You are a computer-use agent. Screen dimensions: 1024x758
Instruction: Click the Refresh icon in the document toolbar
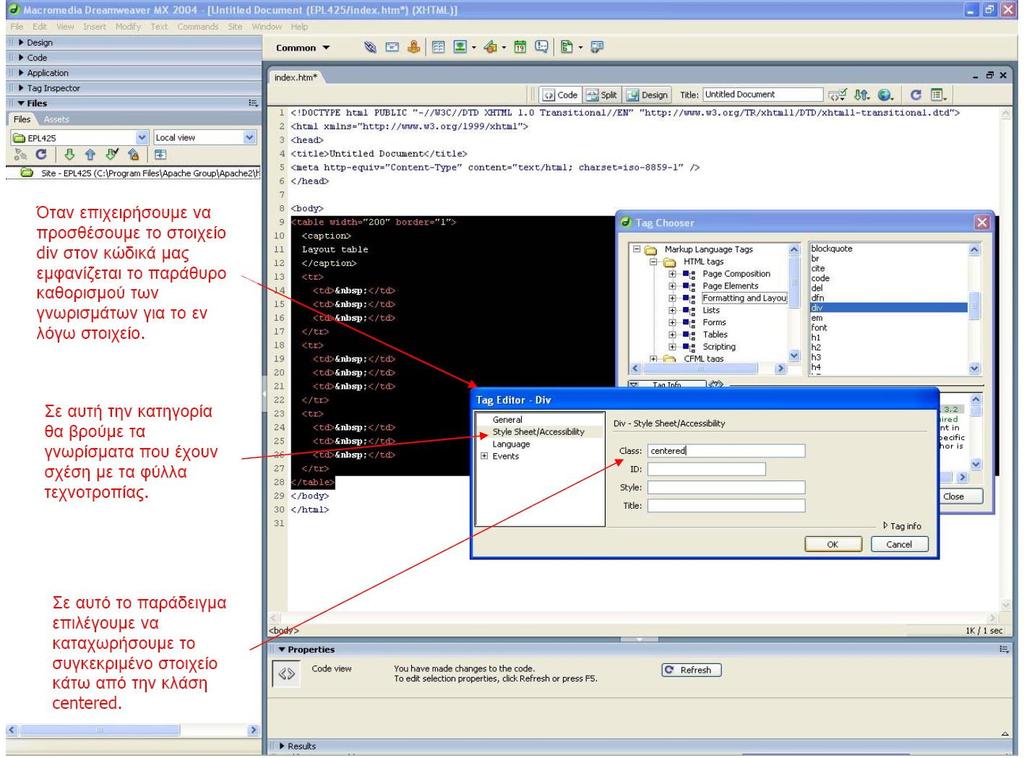point(916,95)
